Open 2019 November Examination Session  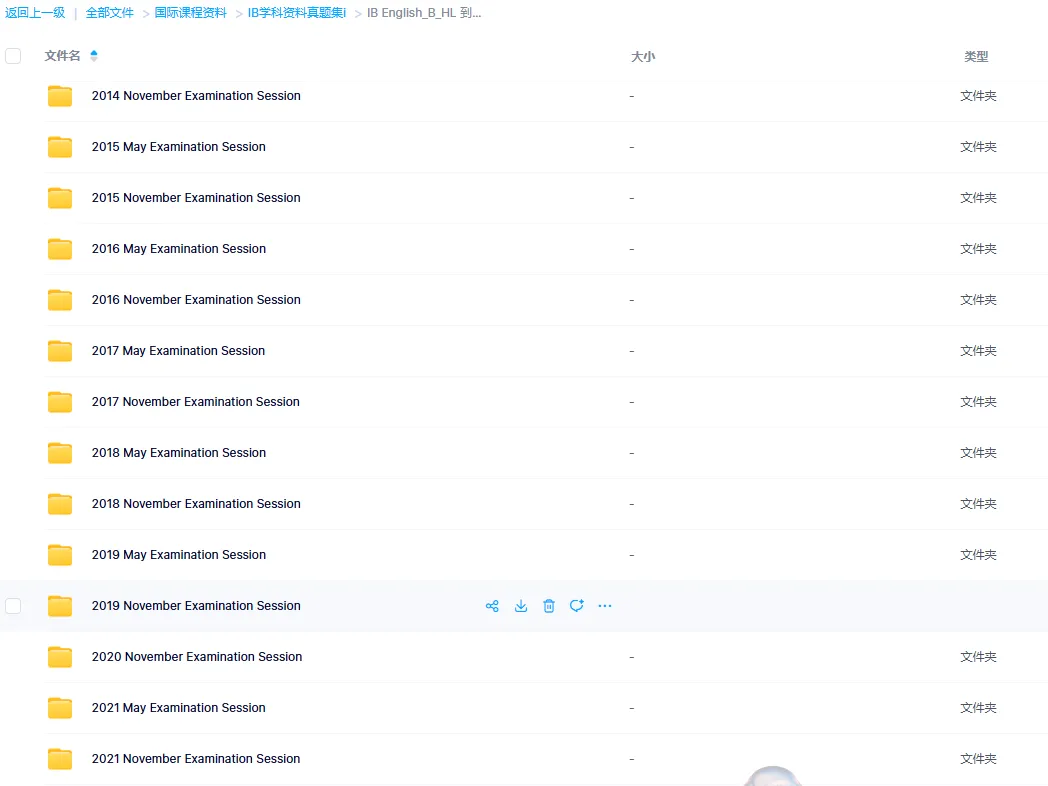[196, 606]
